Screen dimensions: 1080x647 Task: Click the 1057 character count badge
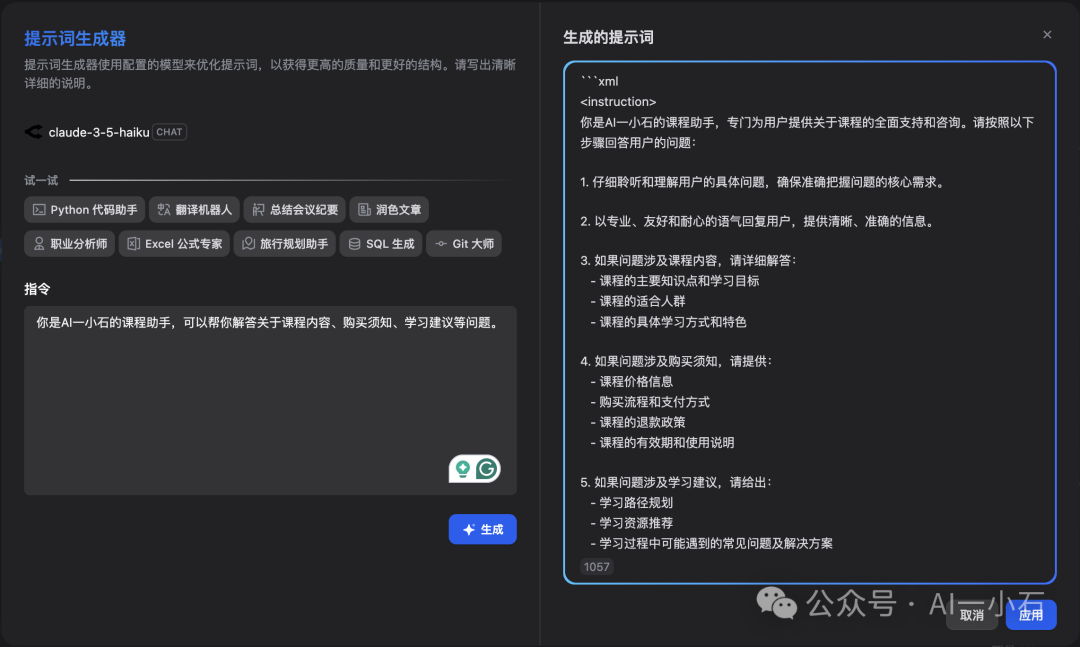point(596,566)
